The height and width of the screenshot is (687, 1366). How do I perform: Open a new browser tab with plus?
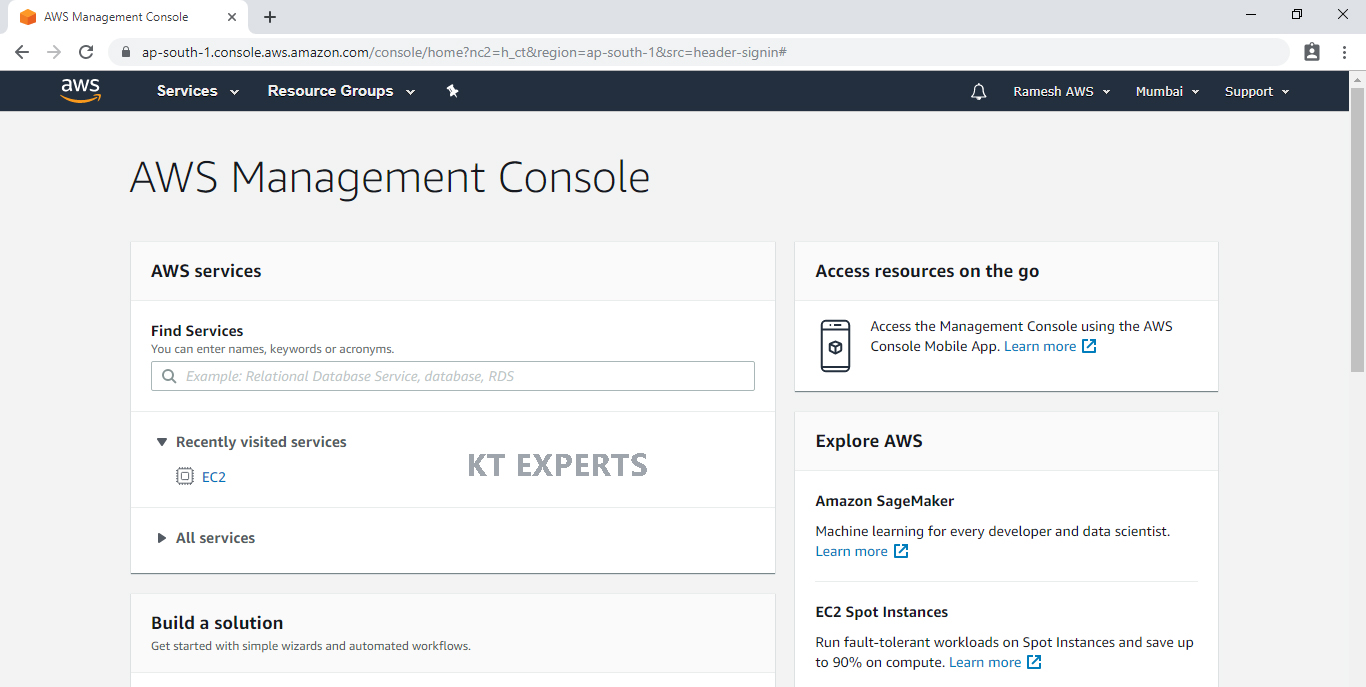pyautogui.click(x=270, y=17)
